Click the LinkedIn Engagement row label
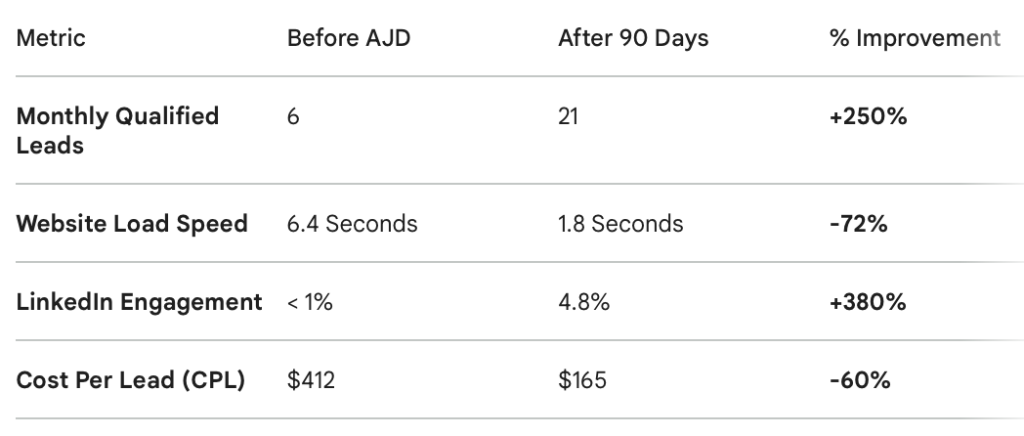The image size is (1024, 436). tap(139, 302)
